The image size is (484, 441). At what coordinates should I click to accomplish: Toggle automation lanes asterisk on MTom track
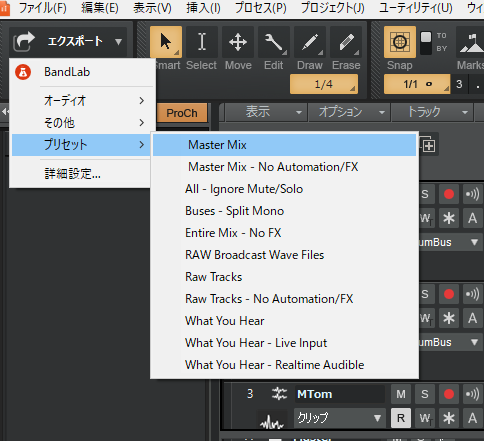pos(449,418)
